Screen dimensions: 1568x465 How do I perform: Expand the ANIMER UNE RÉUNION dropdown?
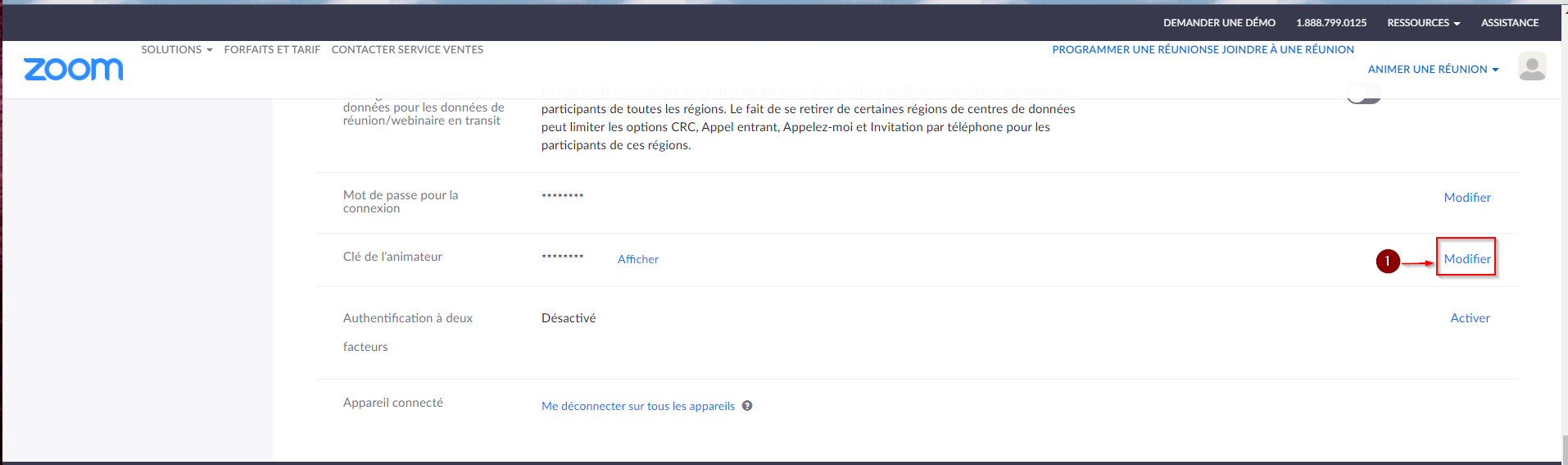click(x=1433, y=70)
